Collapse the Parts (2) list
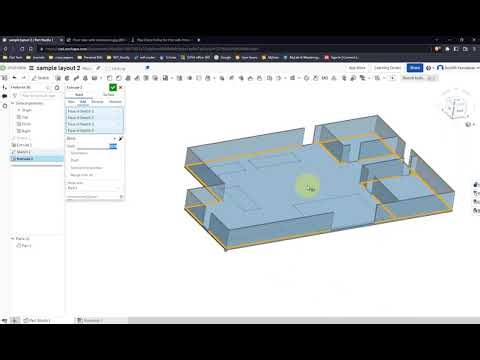This screenshot has width=480, height=360. (13, 239)
